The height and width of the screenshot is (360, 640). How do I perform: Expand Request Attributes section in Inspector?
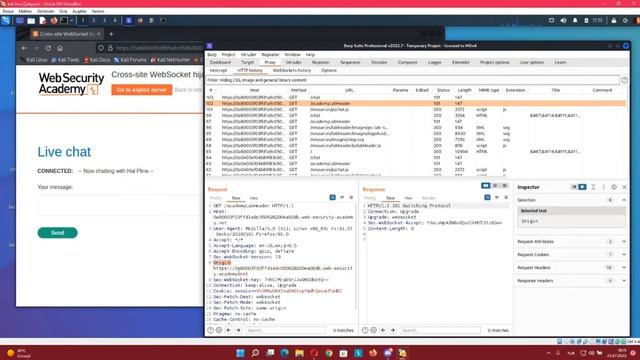coord(624,242)
